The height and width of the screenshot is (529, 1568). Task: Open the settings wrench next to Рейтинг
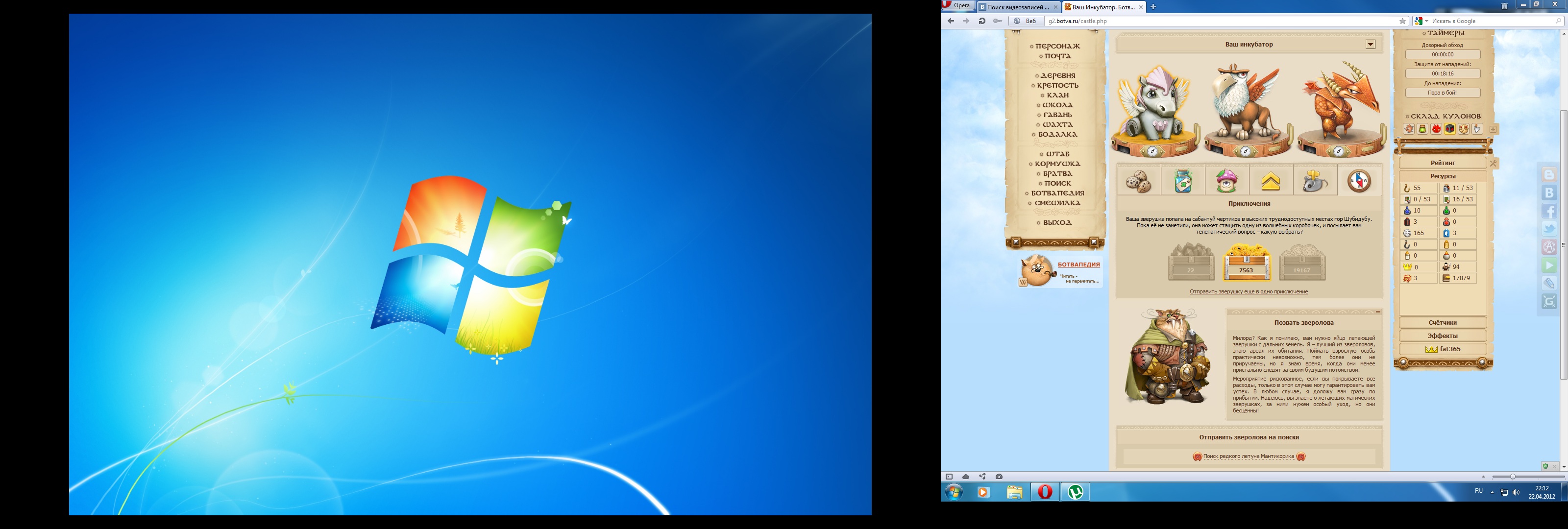(x=1493, y=163)
